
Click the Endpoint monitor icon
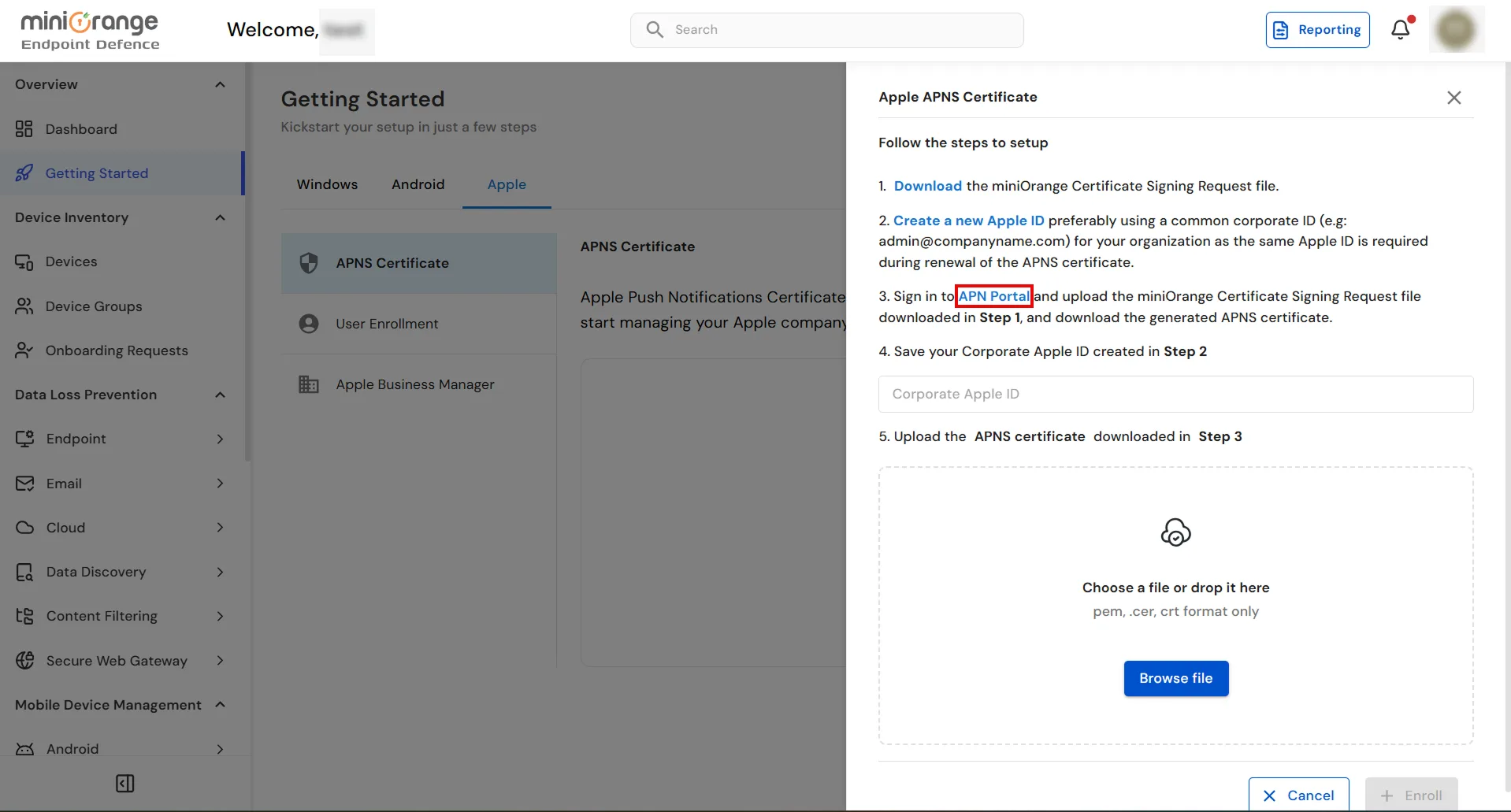pyautogui.click(x=24, y=439)
